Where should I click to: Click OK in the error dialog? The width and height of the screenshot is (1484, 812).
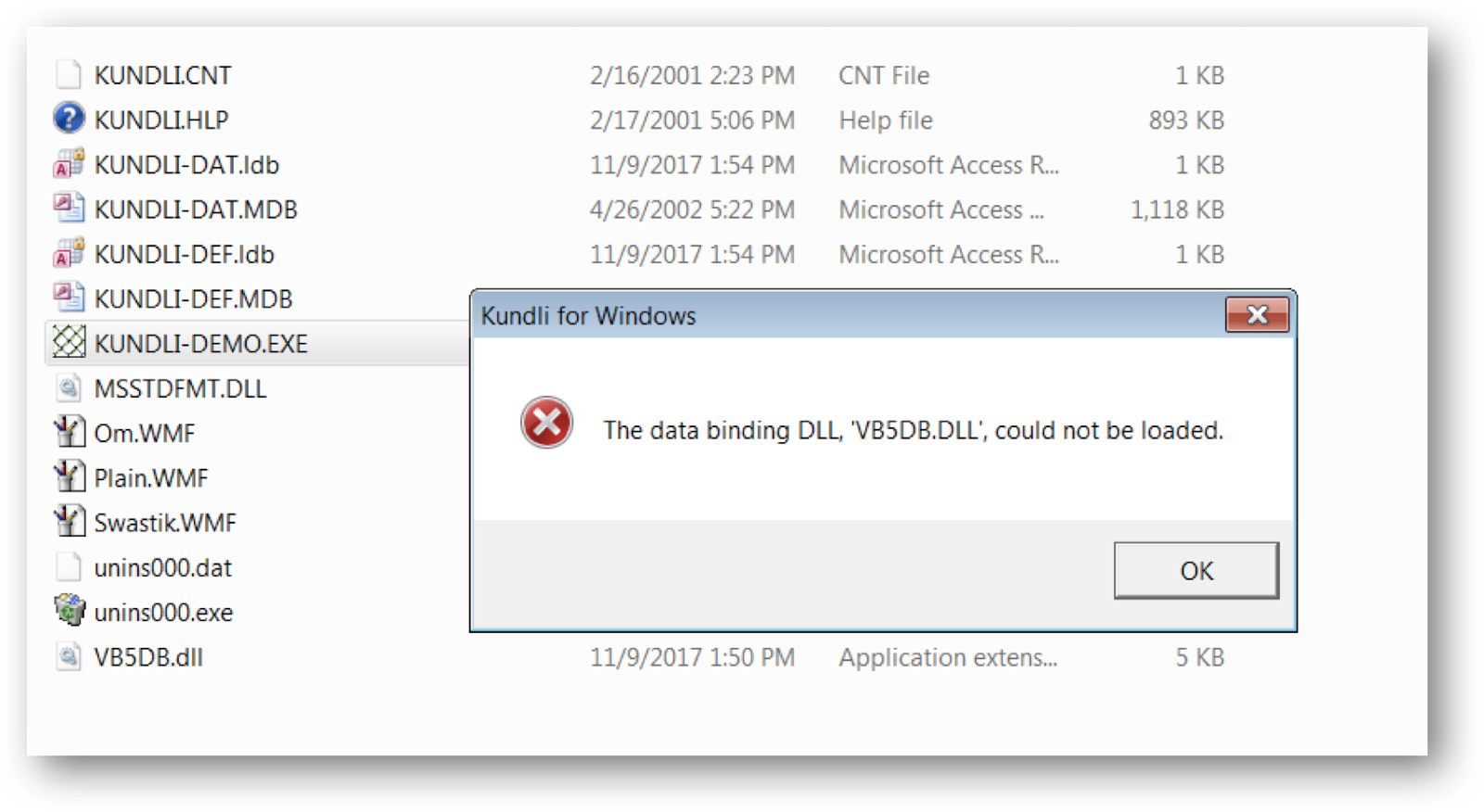(1196, 570)
